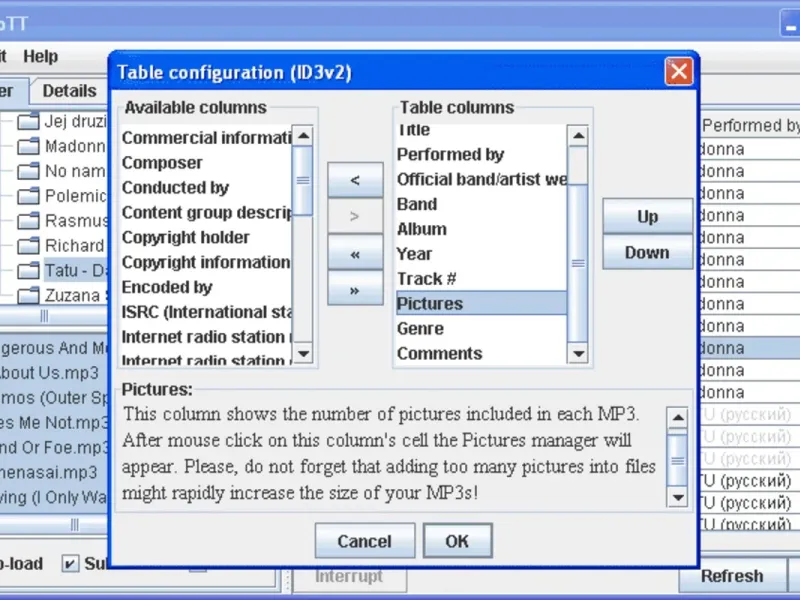Click the Madonna folder icon in tree

click(28, 146)
